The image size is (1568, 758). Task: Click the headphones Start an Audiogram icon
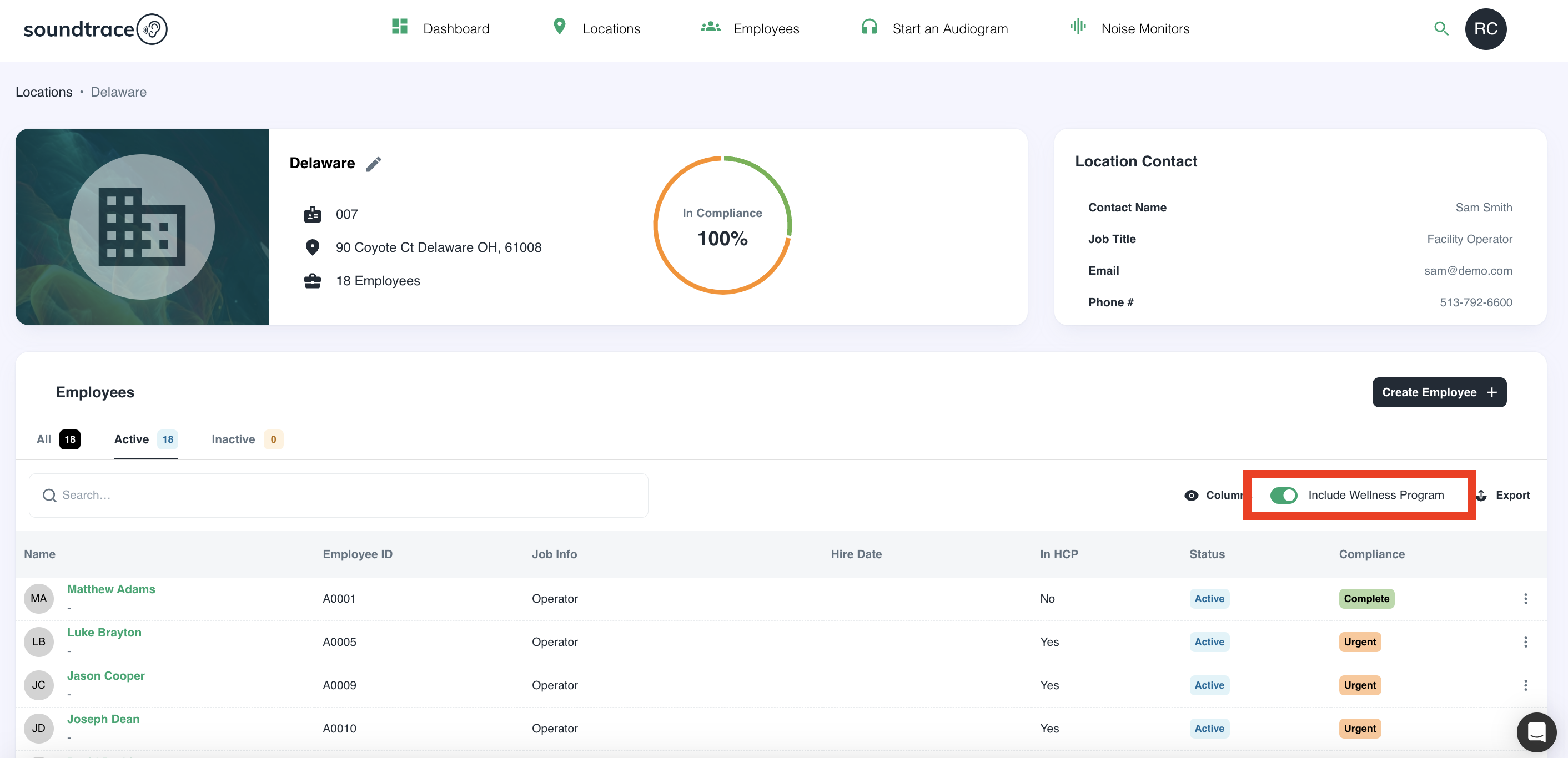tap(869, 27)
